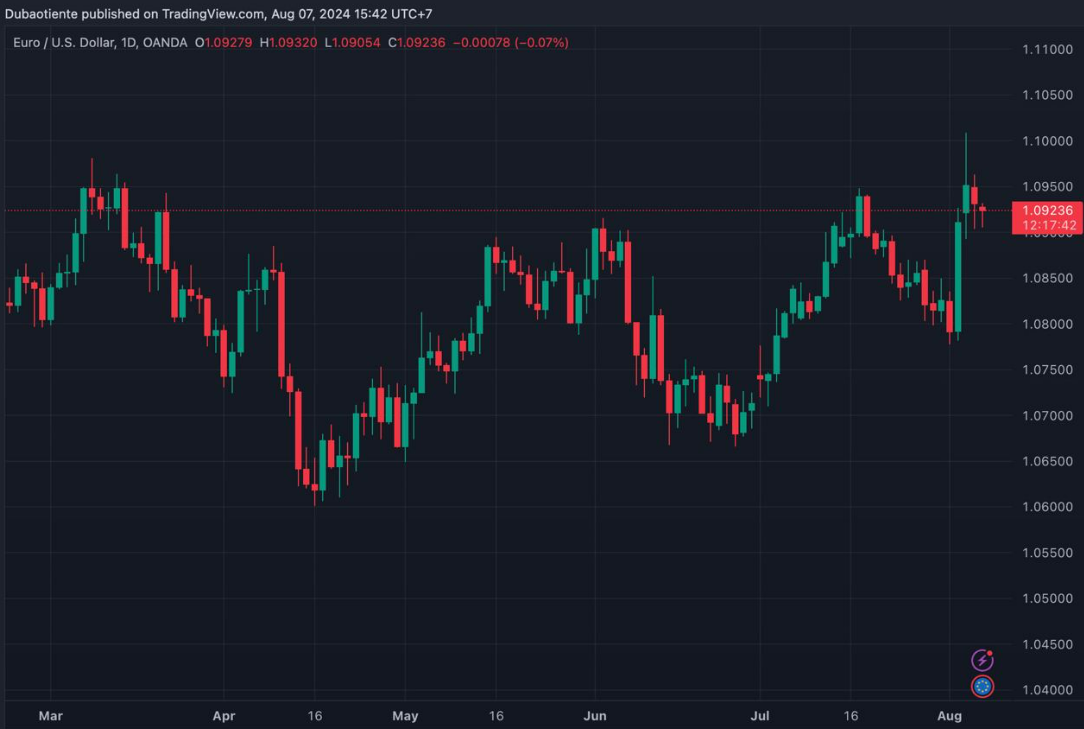Click the Aug label on the time axis
Image resolution: width=1084 pixels, height=729 pixels.
(949, 716)
